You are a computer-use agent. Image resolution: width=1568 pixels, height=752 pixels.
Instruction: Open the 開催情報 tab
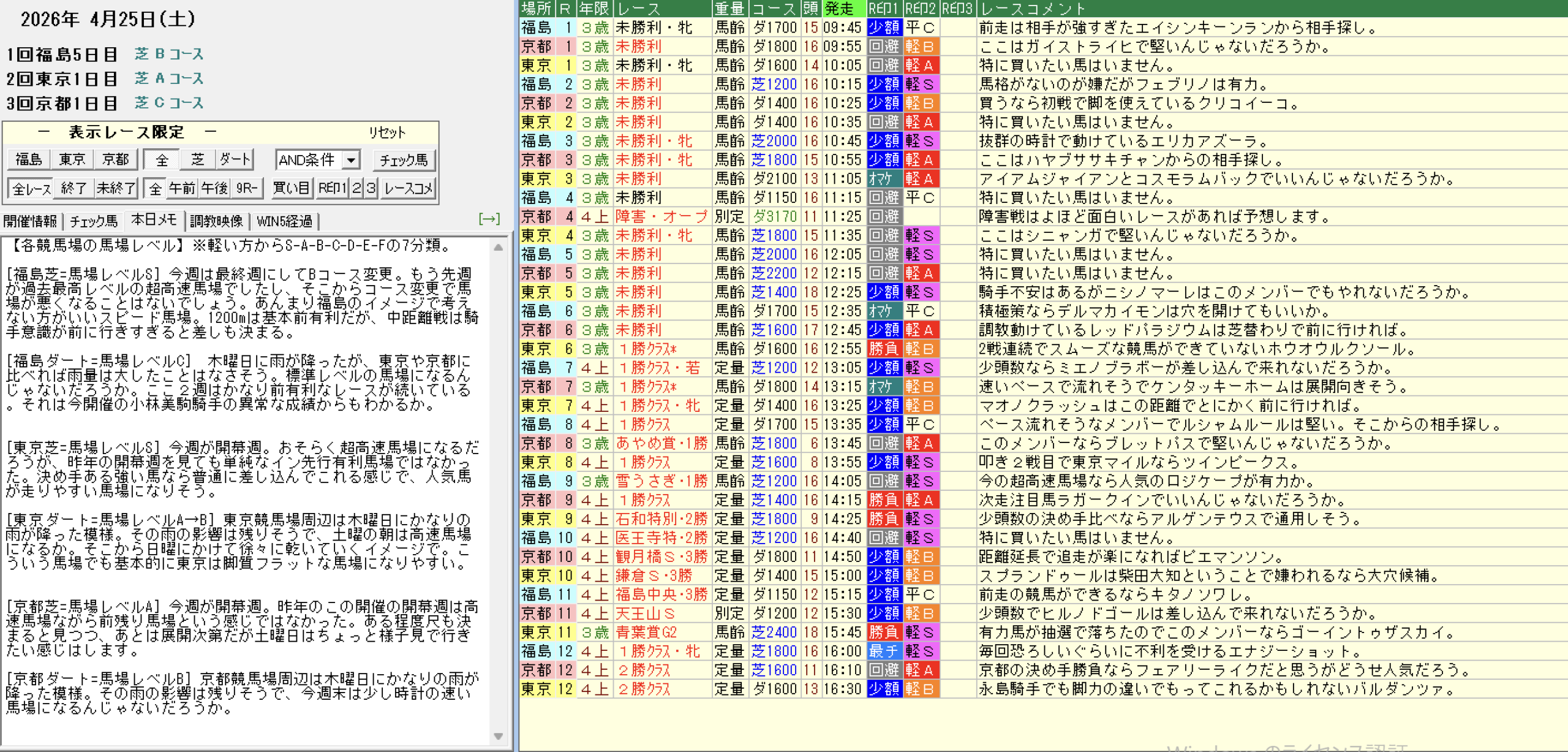pyautogui.click(x=30, y=221)
